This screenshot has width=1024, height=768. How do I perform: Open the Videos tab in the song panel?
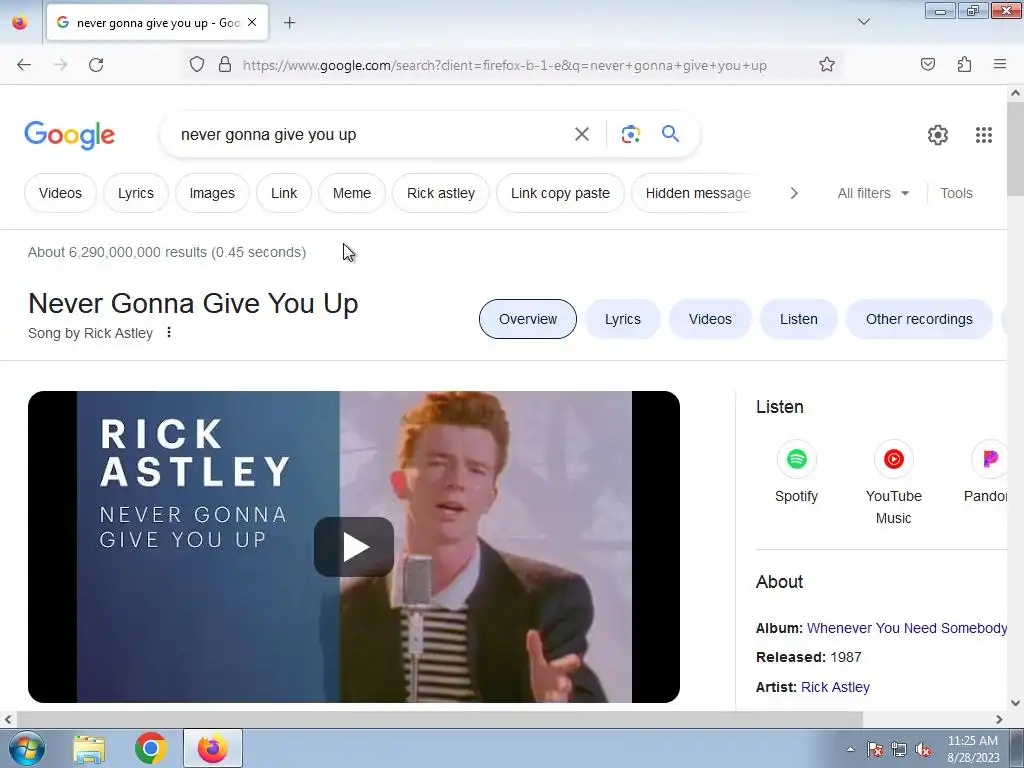[x=710, y=319]
